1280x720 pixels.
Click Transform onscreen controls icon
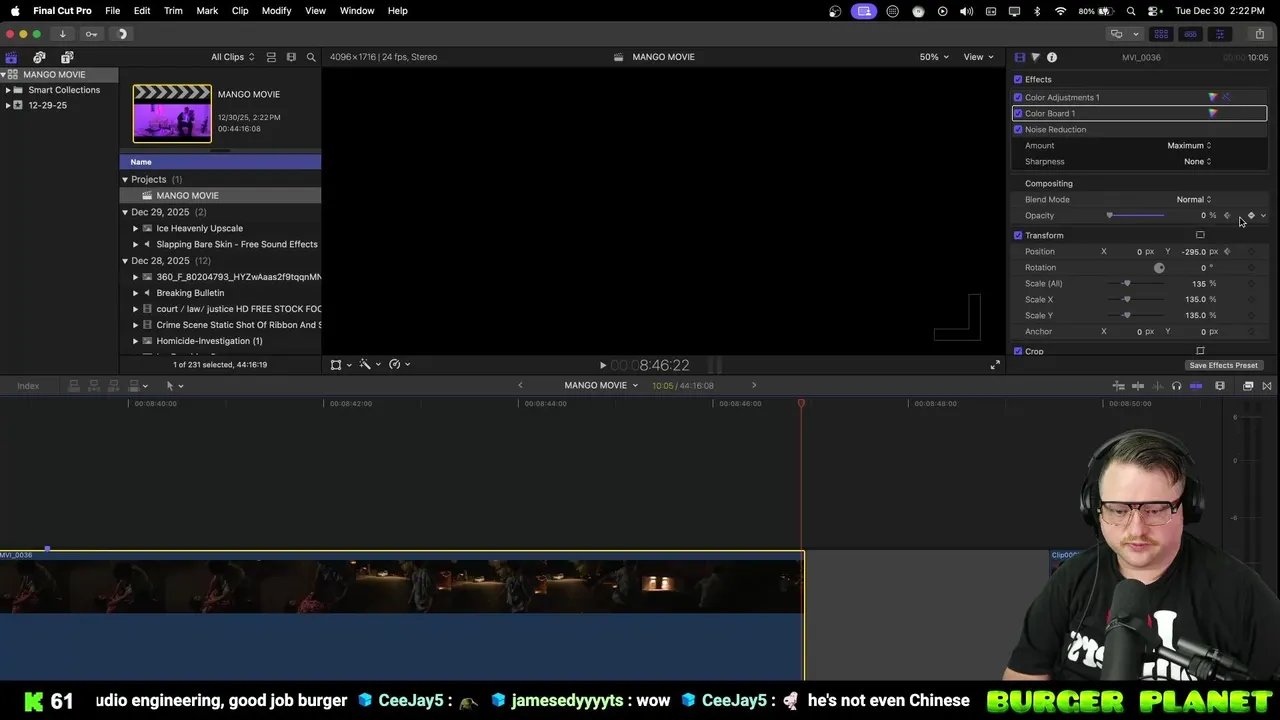1200,235
